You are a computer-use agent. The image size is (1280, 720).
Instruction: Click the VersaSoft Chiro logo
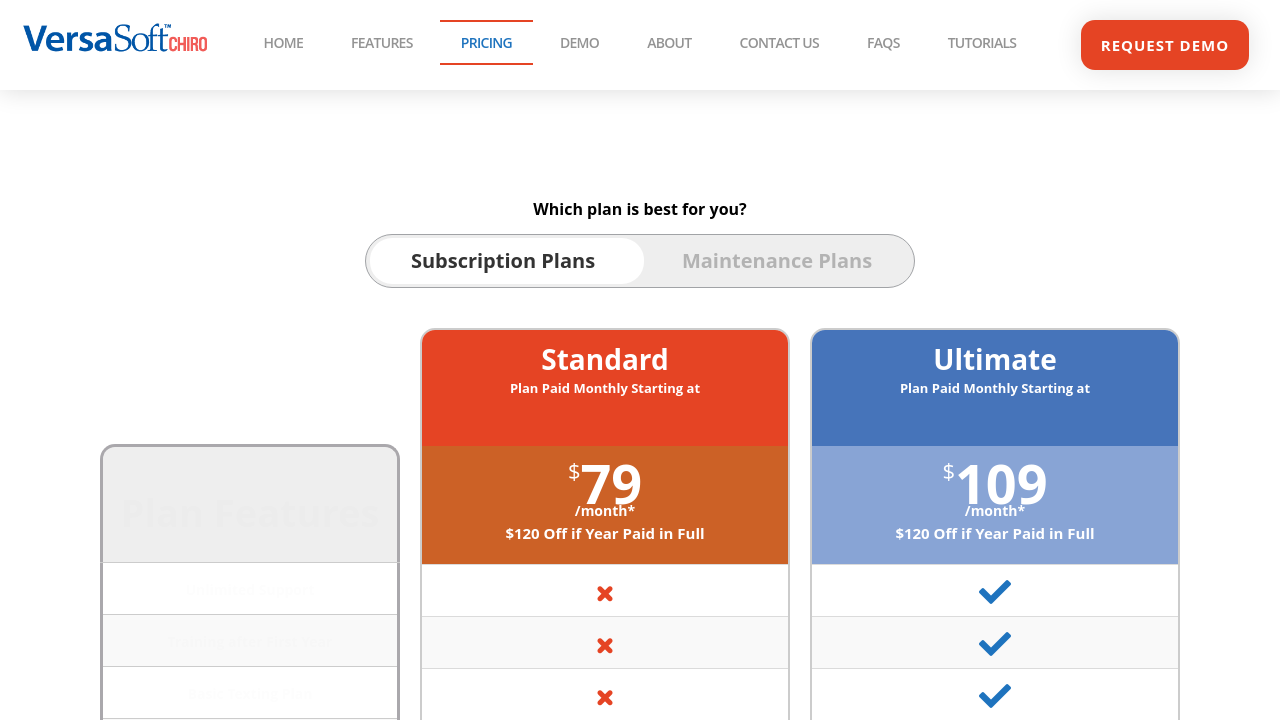(x=115, y=39)
